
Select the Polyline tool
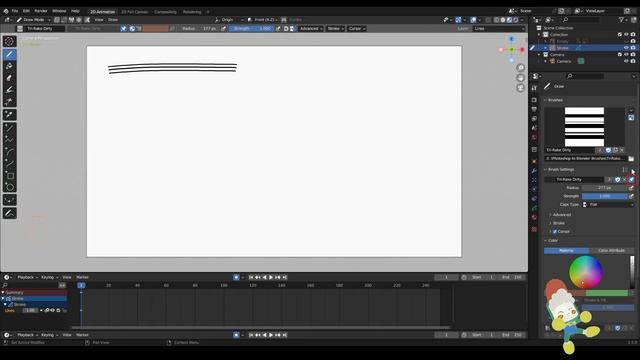coord(9,140)
